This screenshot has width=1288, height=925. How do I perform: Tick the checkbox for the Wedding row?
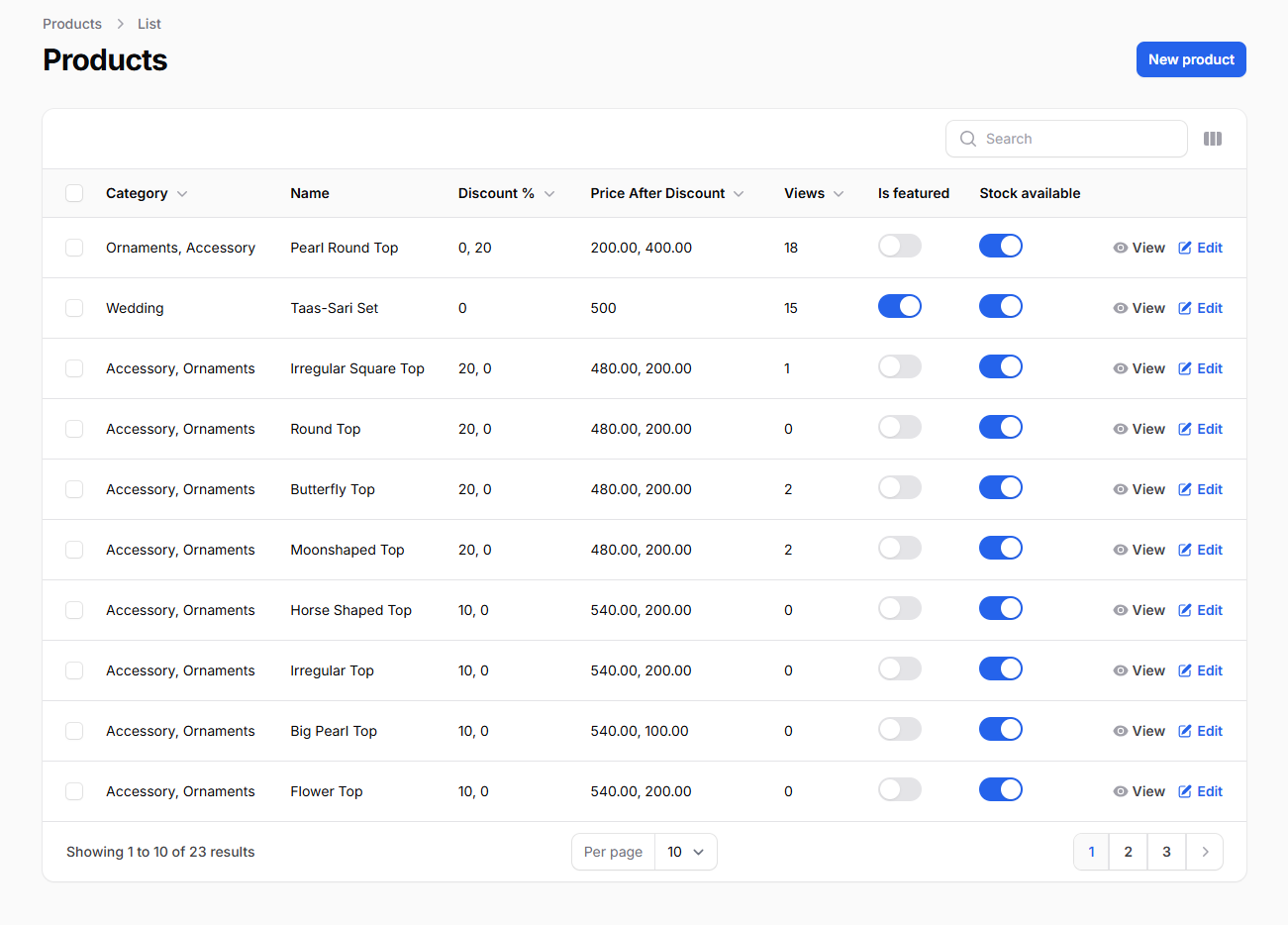pos(74,308)
